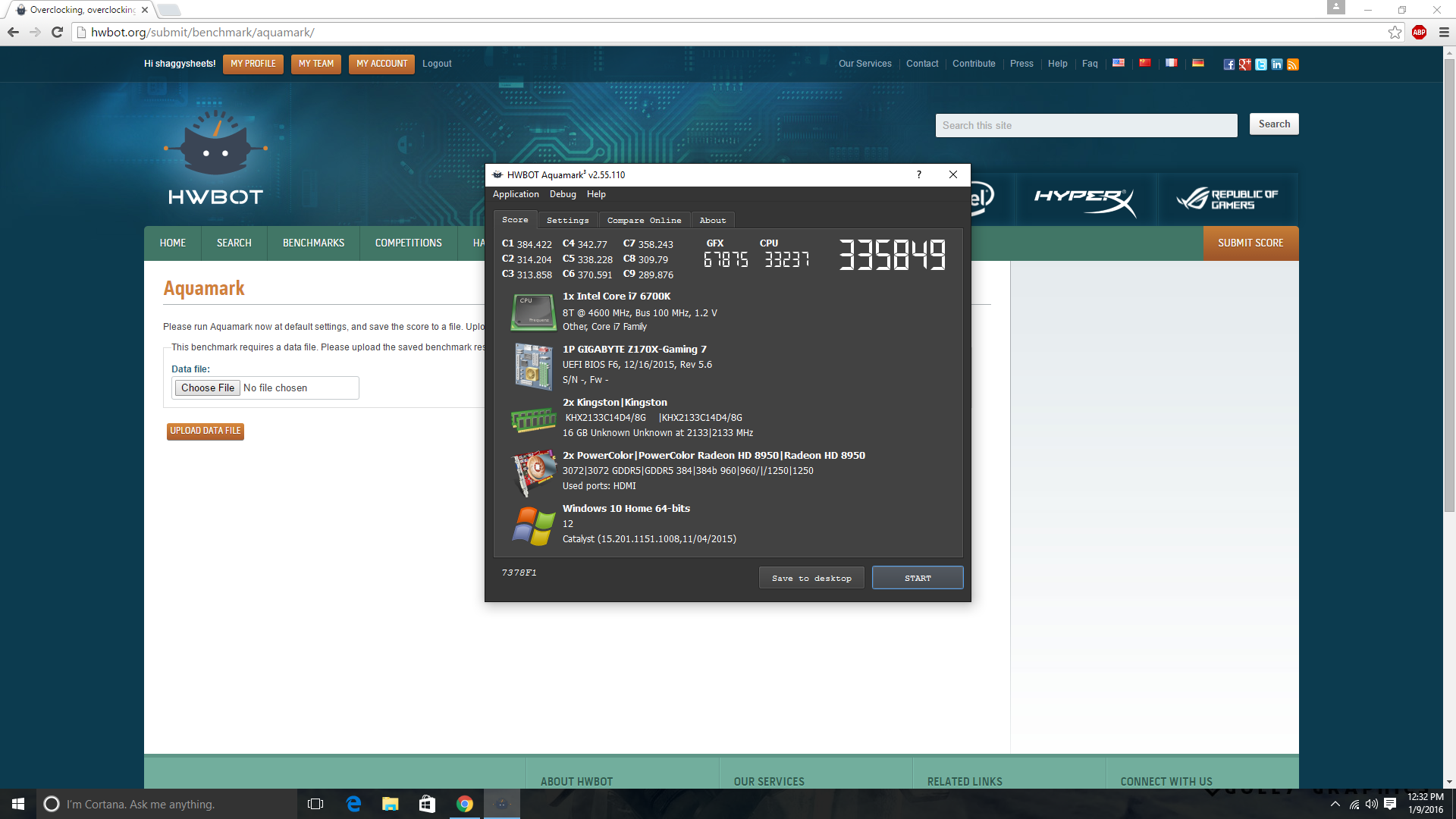Click the Contact link
The width and height of the screenshot is (1456, 819).
click(x=922, y=64)
